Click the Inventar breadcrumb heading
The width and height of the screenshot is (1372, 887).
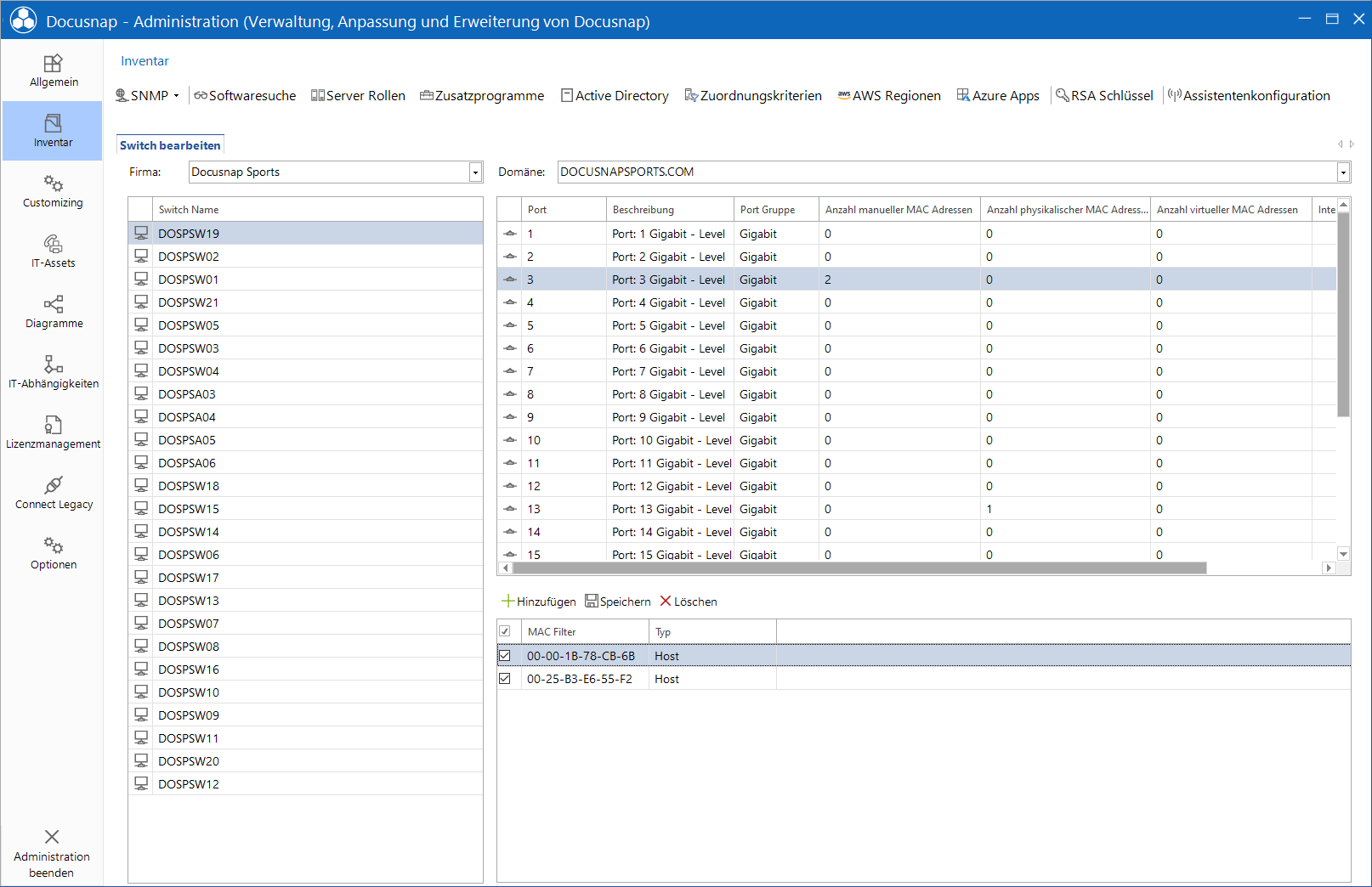[145, 61]
